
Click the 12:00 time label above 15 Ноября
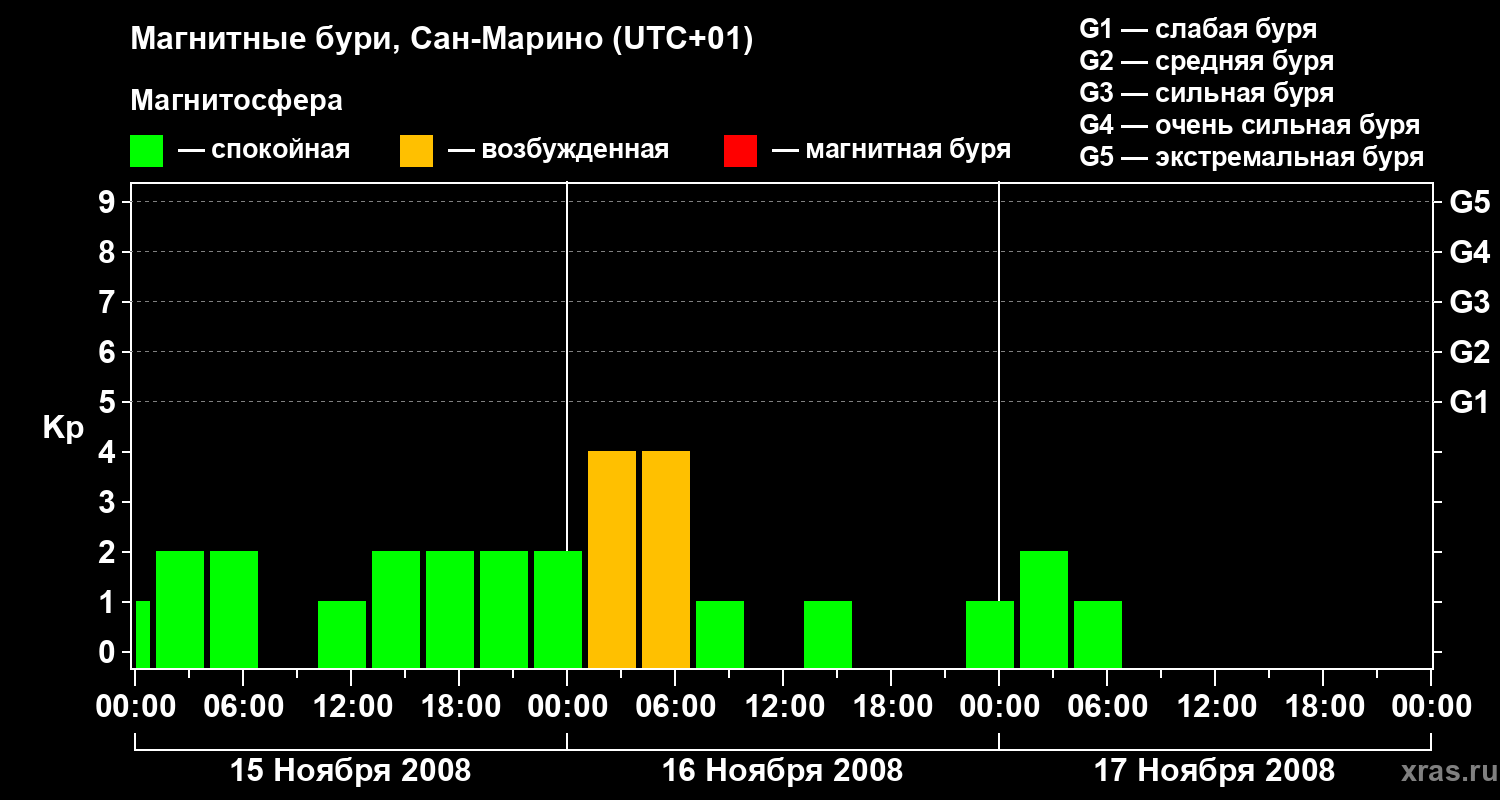[x=351, y=707]
